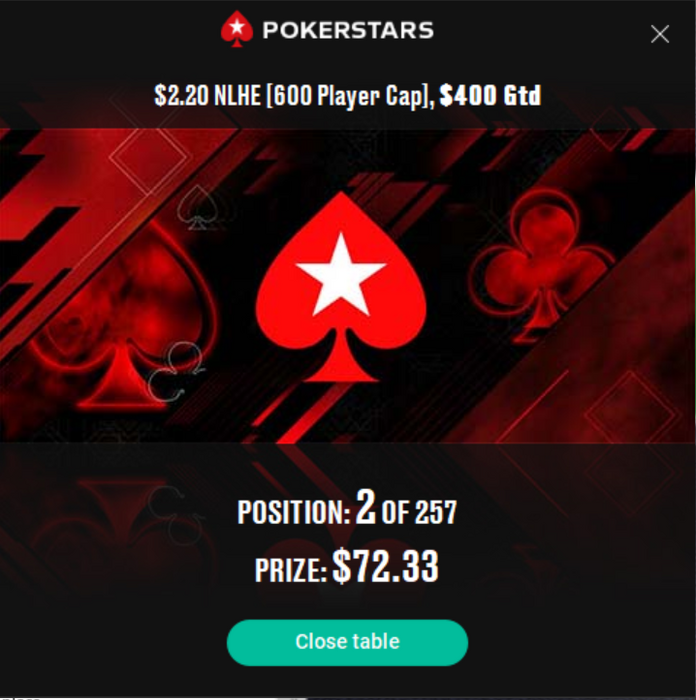Click the POSITION: label

pos(294,512)
